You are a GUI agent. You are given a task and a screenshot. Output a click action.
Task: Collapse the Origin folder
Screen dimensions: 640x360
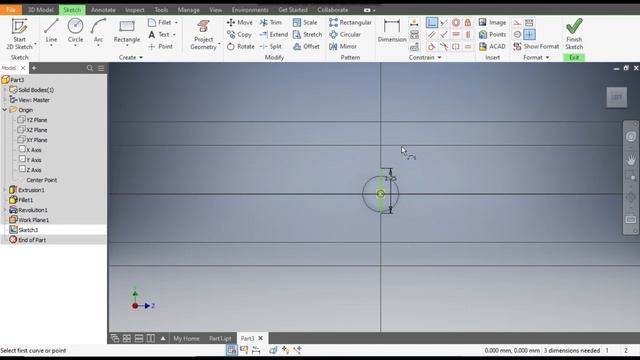(5, 110)
